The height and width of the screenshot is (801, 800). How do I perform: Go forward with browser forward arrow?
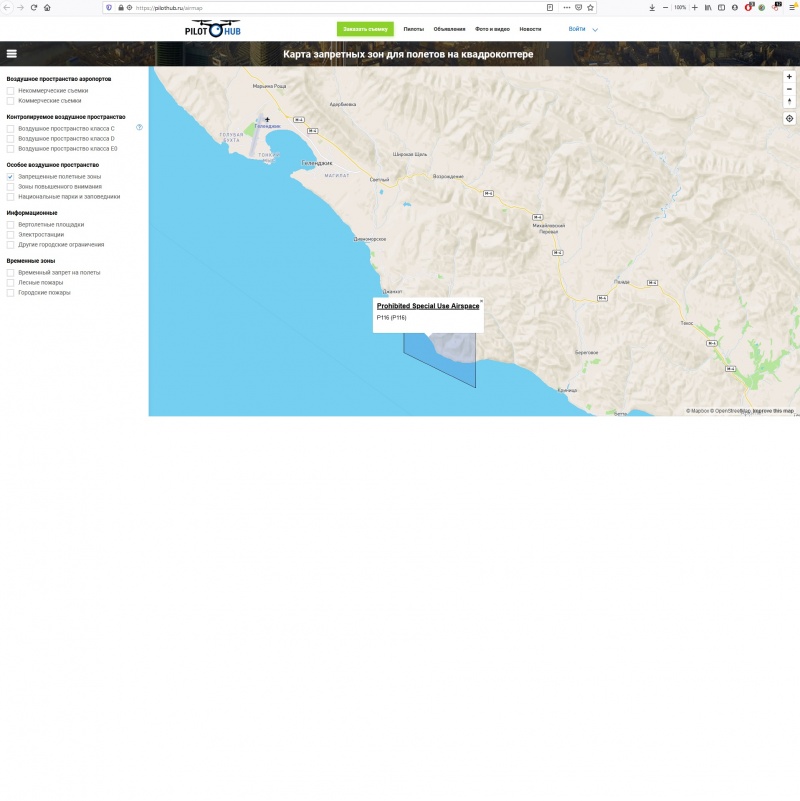coord(20,8)
